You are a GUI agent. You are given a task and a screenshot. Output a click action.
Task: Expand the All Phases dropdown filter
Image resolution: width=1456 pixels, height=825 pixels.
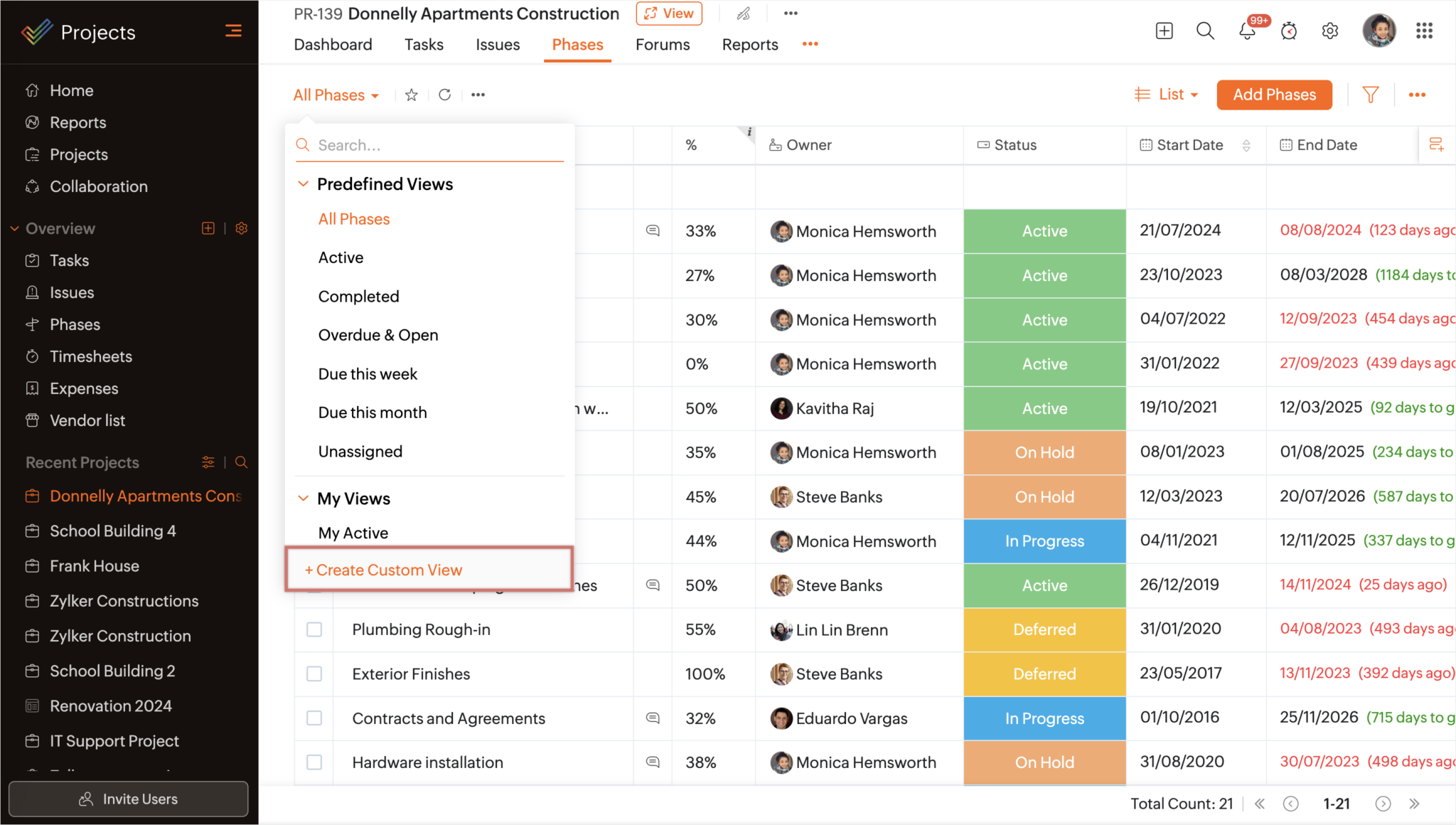335,94
